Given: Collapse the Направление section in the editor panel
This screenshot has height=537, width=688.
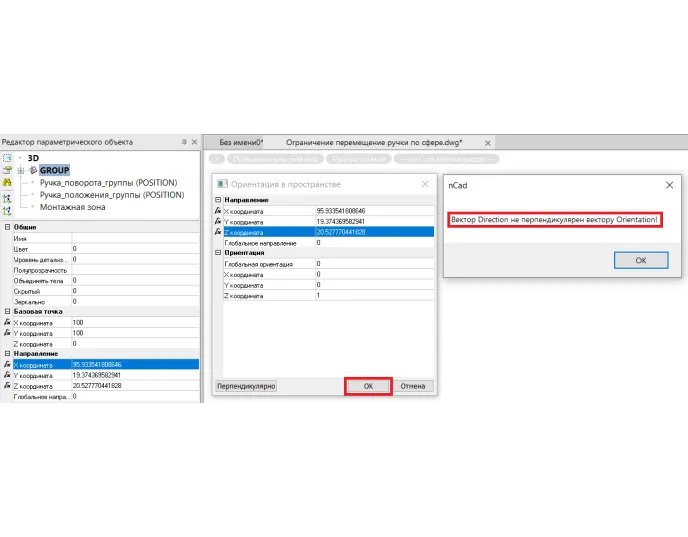Looking at the screenshot, I should [7, 353].
